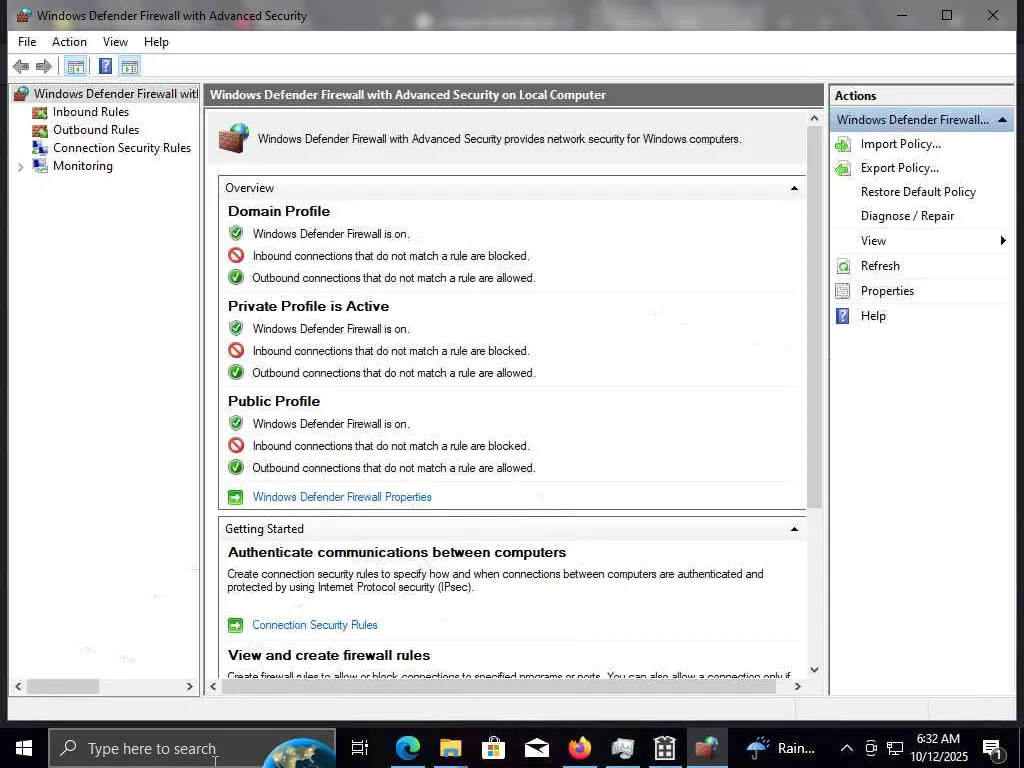Viewport: 1024px width, 768px height.
Task: Expand the Monitoring tree node
Action: (x=20, y=167)
